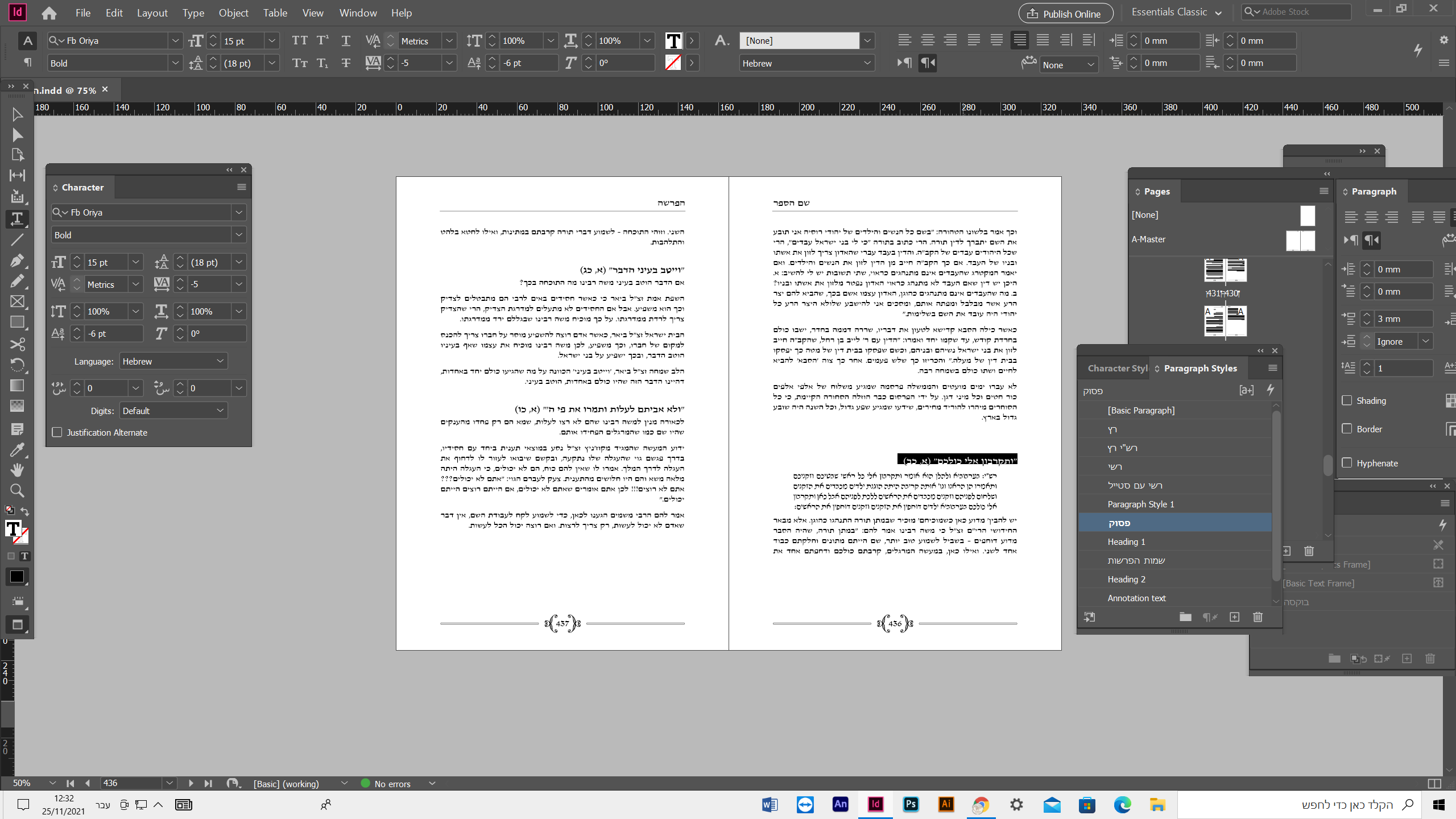Select the Pen tool

pyautogui.click(x=17, y=260)
